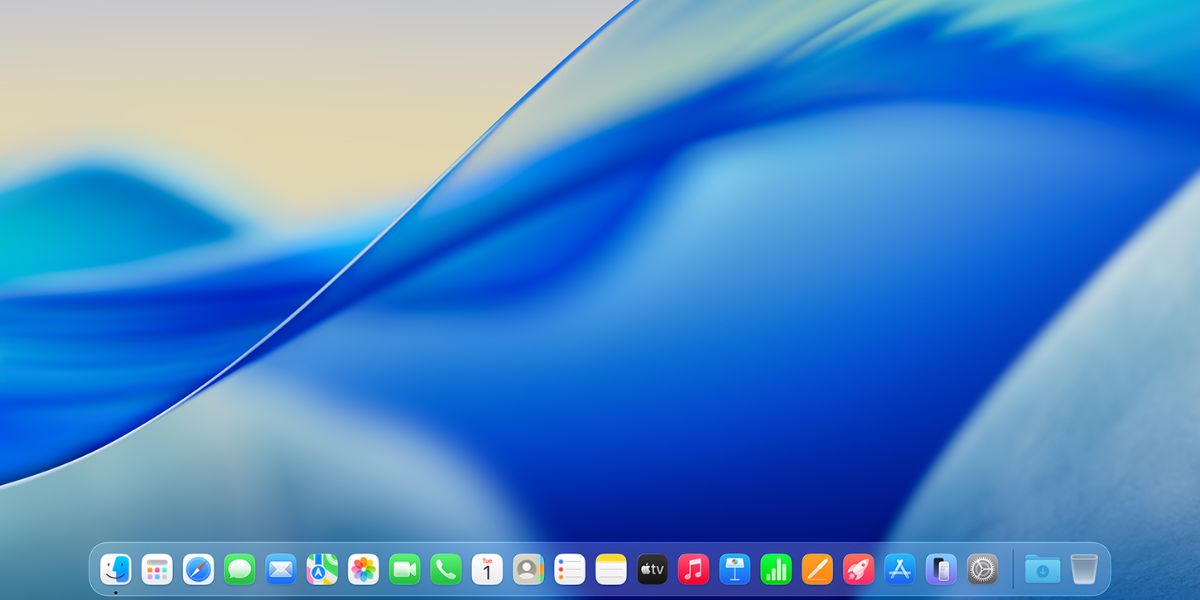
Task: Open the Calendar app icon
Action: [487, 569]
